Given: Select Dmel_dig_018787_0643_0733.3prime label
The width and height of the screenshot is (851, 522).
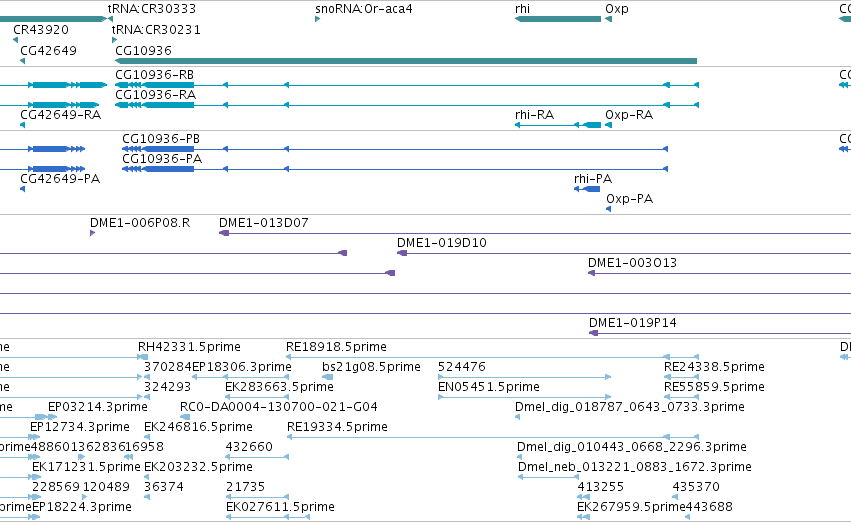Looking at the screenshot, I should [630, 407].
